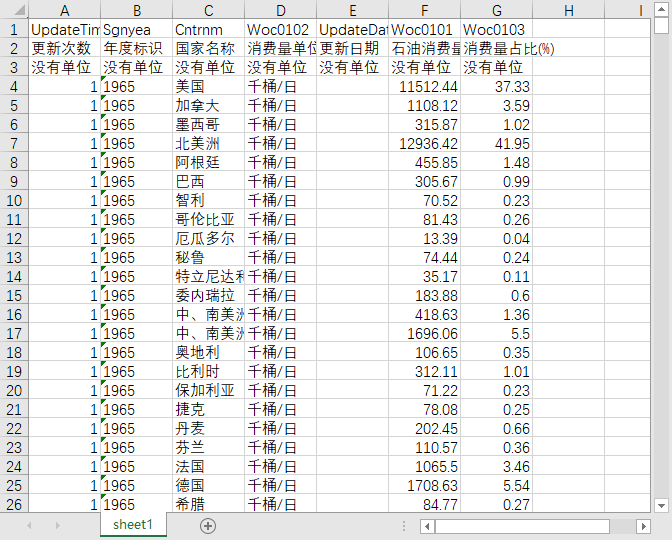Select value cell 12936.42
Image resolution: width=672 pixels, height=540 pixels.
tap(424, 143)
